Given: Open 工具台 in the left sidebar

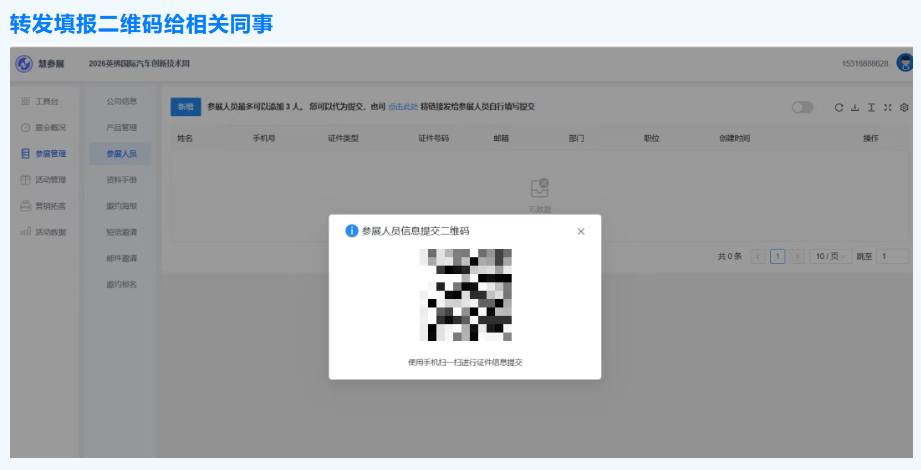Looking at the screenshot, I should pos(47,102).
